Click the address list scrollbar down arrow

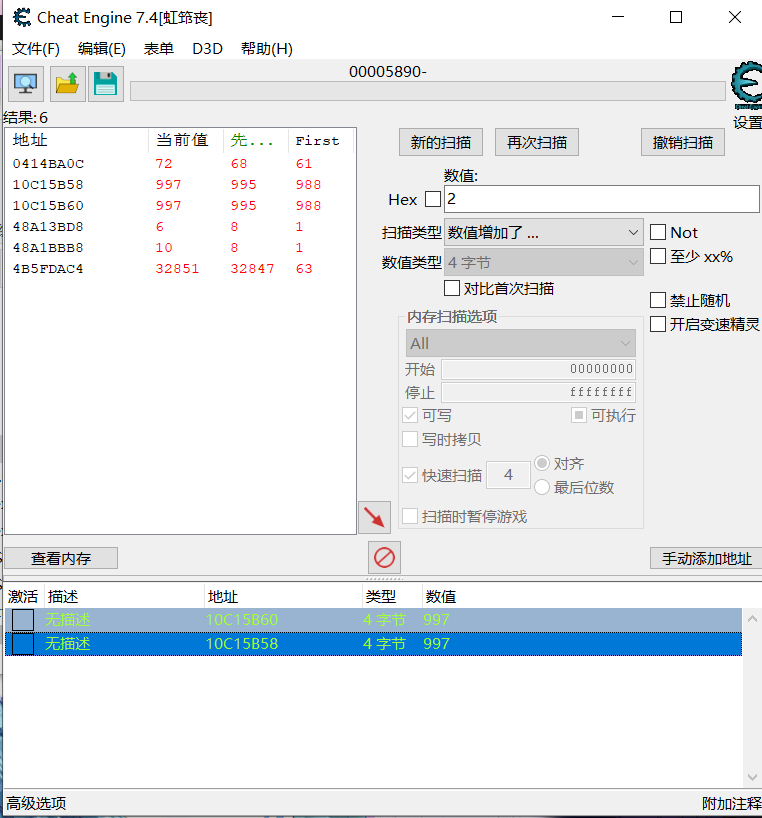point(752,777)
